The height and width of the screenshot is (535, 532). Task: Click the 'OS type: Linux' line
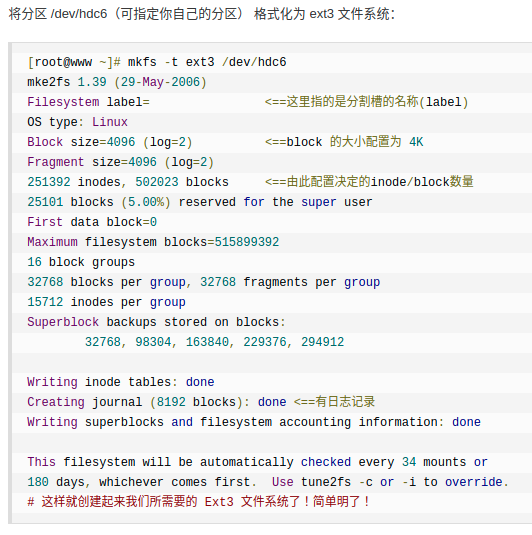pos(77,122)
